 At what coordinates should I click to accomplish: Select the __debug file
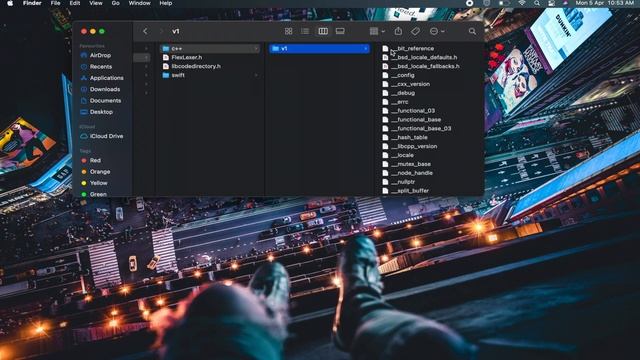point(403,93)
